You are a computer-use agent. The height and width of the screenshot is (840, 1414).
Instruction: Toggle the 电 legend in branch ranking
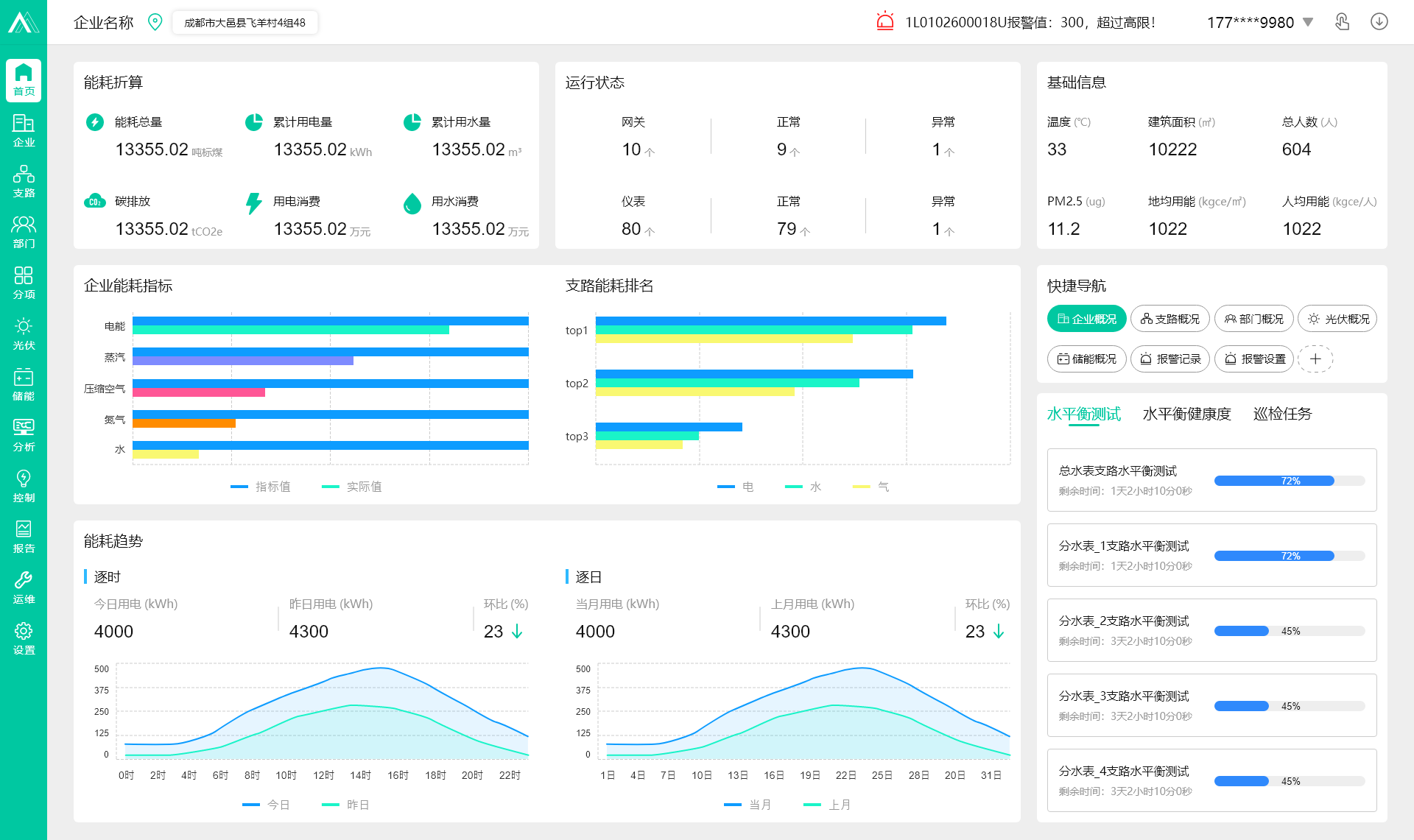pos(736,487)
